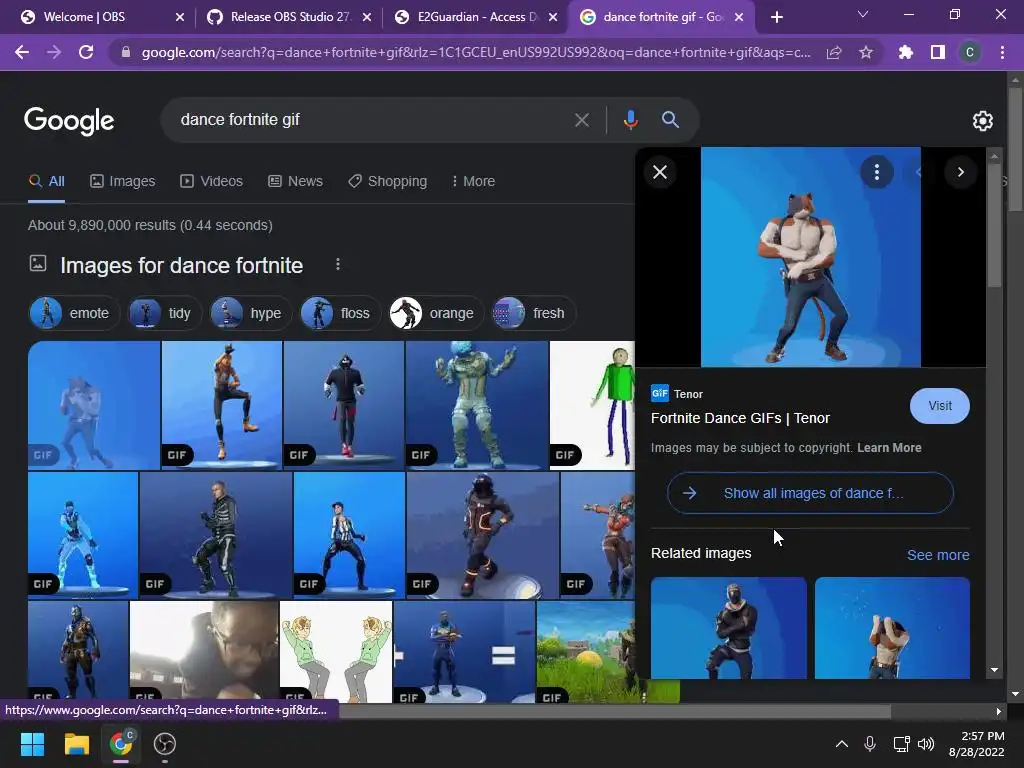Open the preview image three-dot options

point(876,172)
